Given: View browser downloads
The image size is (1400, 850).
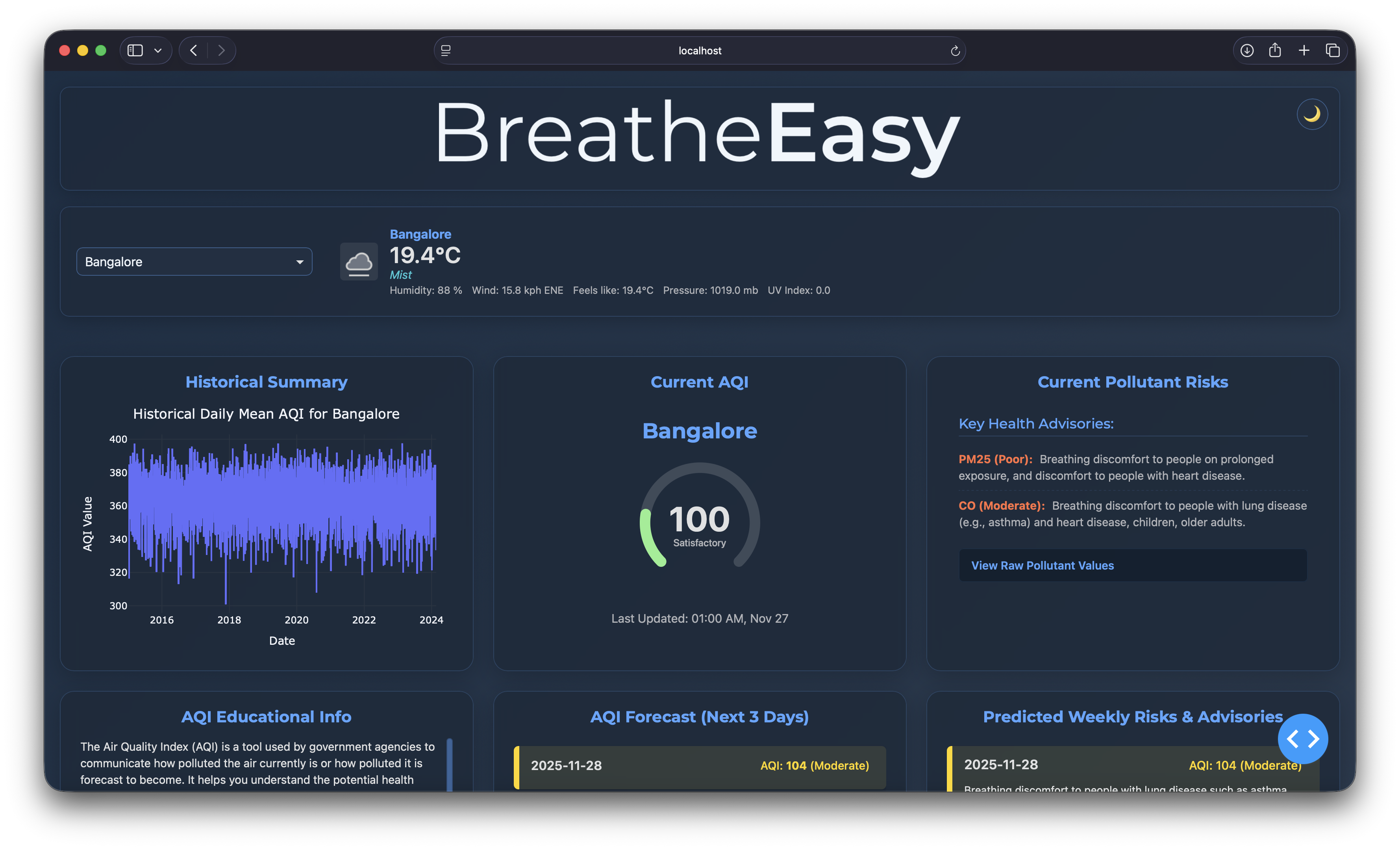Looking at the screenshot, I should 1246,50.
